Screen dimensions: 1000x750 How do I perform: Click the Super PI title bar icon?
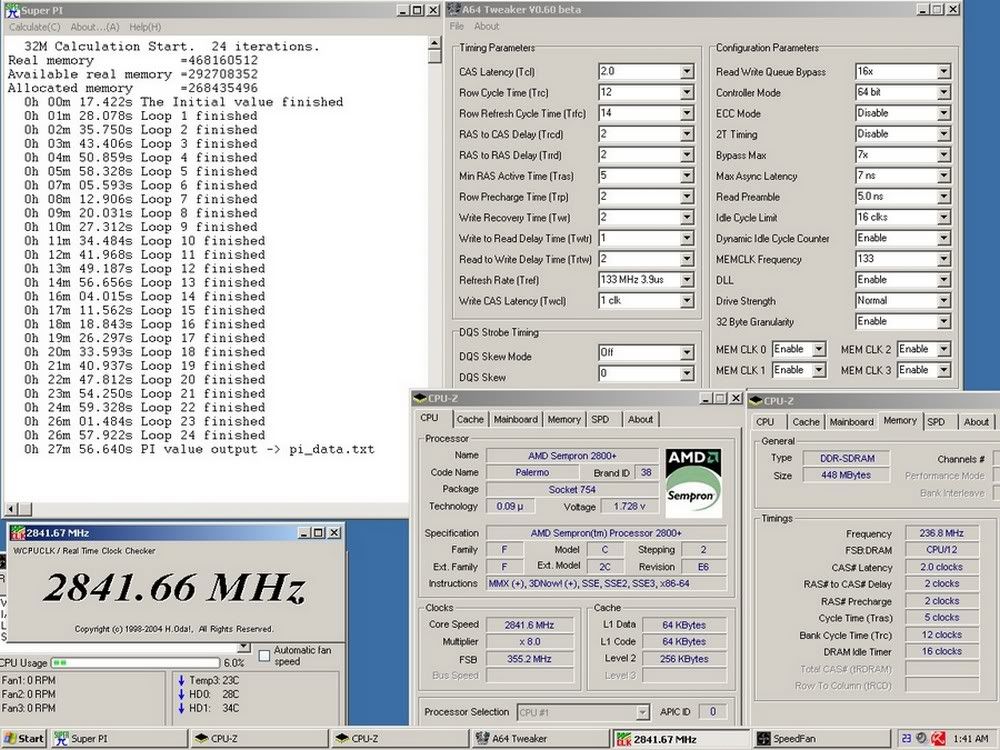click(12, 10)
